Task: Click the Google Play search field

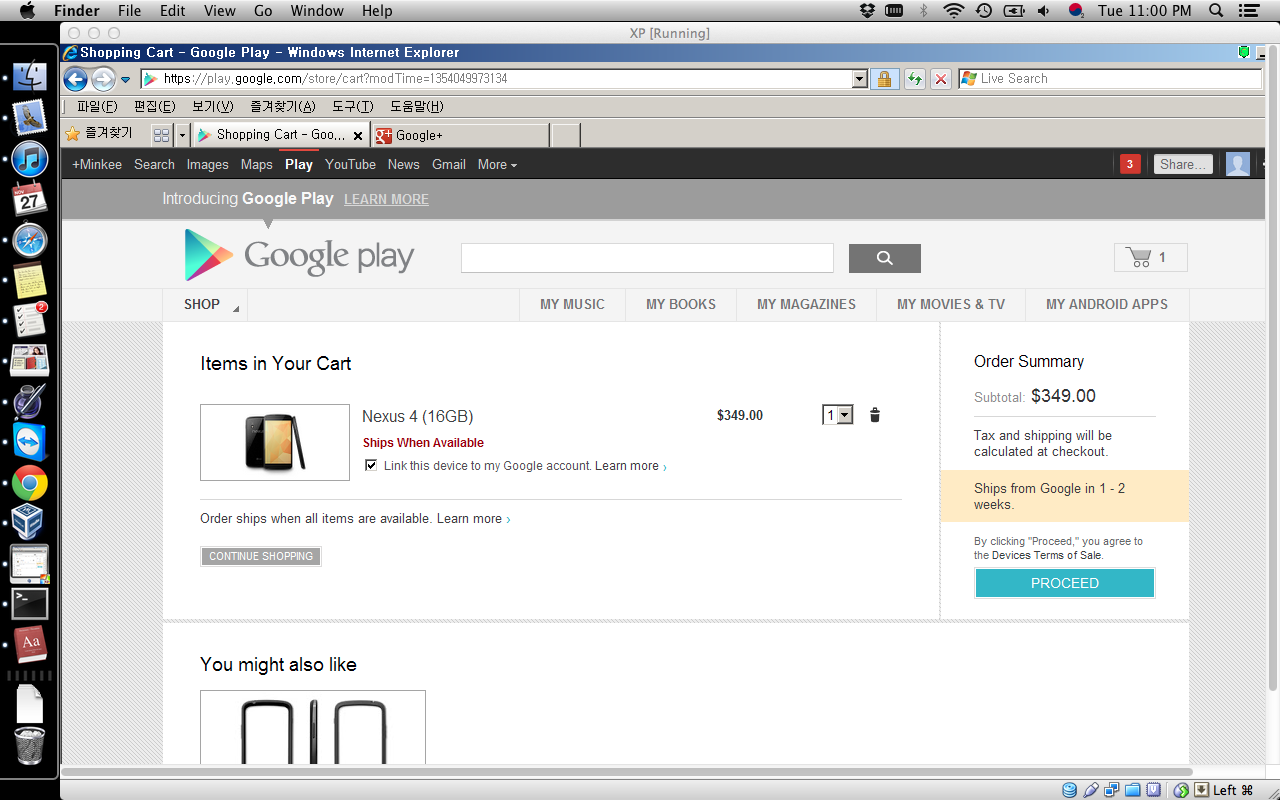Action: pos(647,258)
